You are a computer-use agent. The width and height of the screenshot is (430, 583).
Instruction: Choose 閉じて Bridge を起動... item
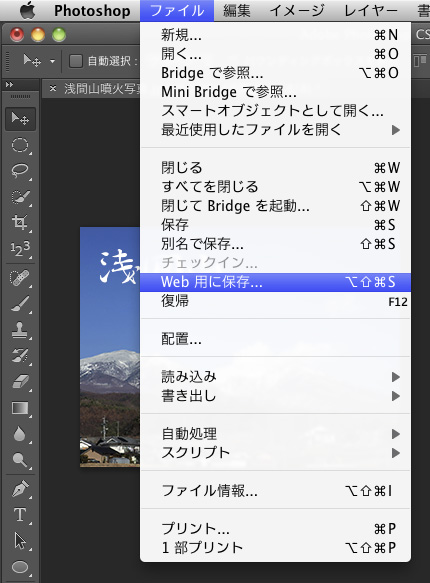pos(275,206)
